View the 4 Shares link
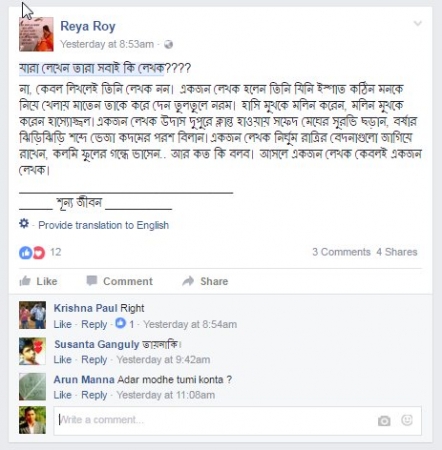The height and width of the screenshot is (450, 442). [397, 252]
